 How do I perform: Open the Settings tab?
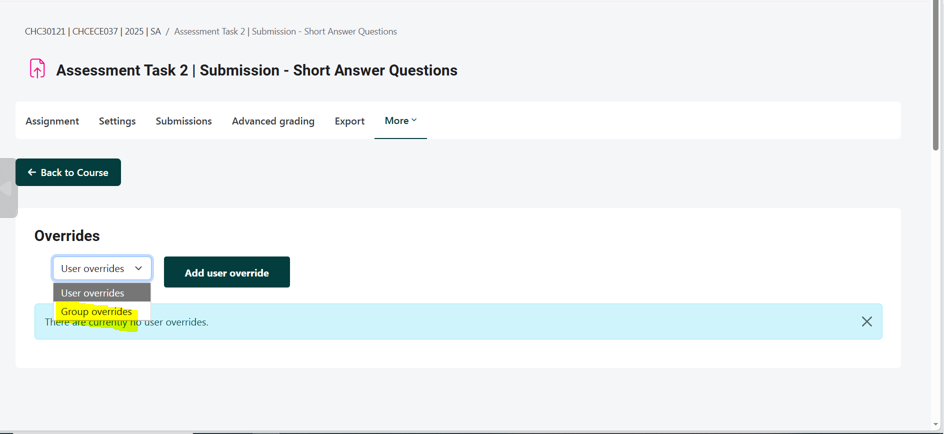tap(117, 121)
